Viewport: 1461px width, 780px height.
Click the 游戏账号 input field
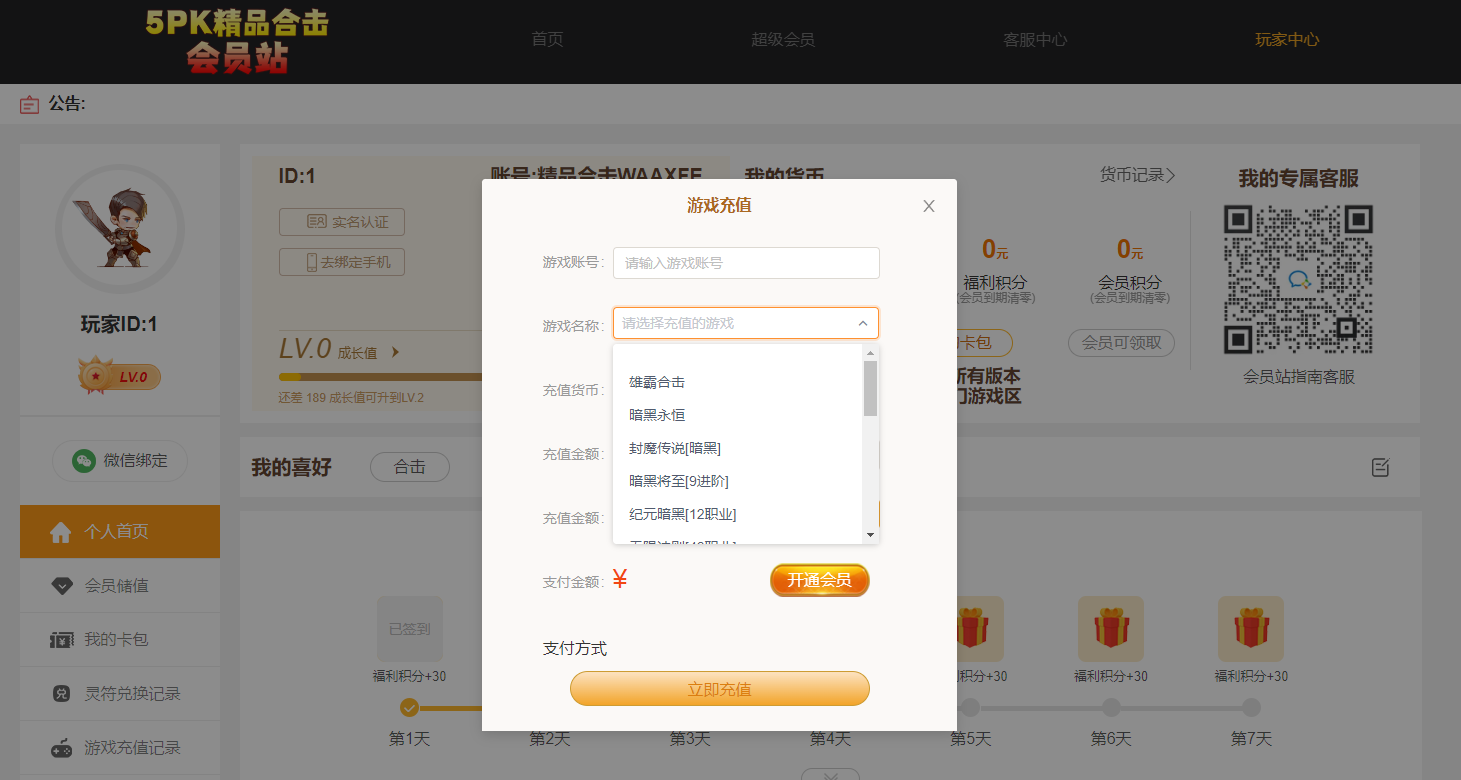[746, 263]
